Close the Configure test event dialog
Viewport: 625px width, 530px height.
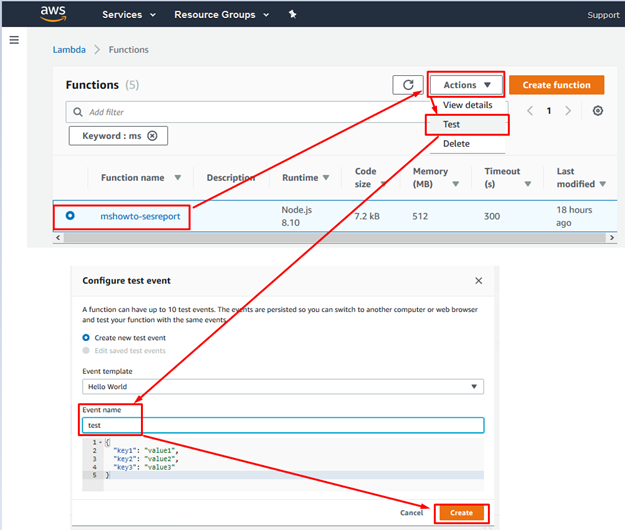coord(479,281)
